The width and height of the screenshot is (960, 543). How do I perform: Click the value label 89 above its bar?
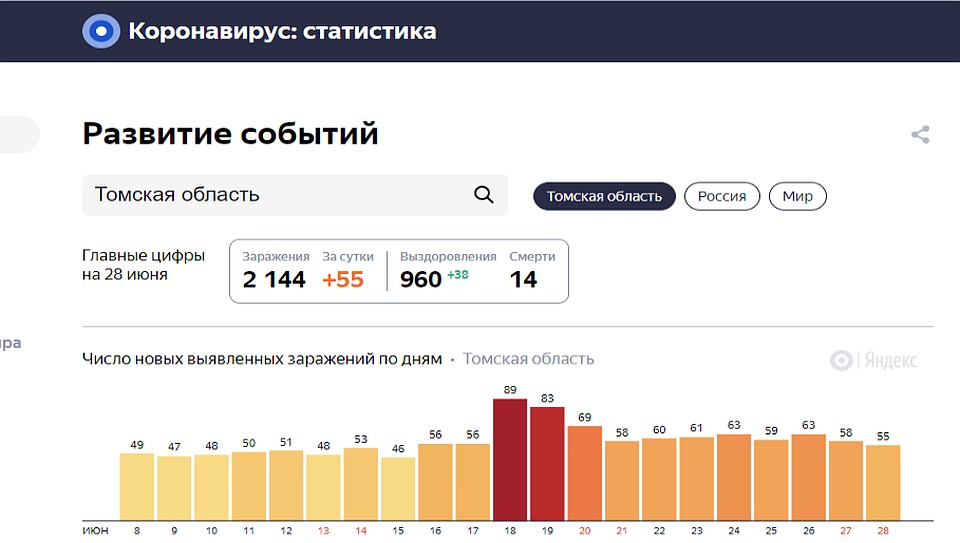pyautogui.click(x=510, y=390)
